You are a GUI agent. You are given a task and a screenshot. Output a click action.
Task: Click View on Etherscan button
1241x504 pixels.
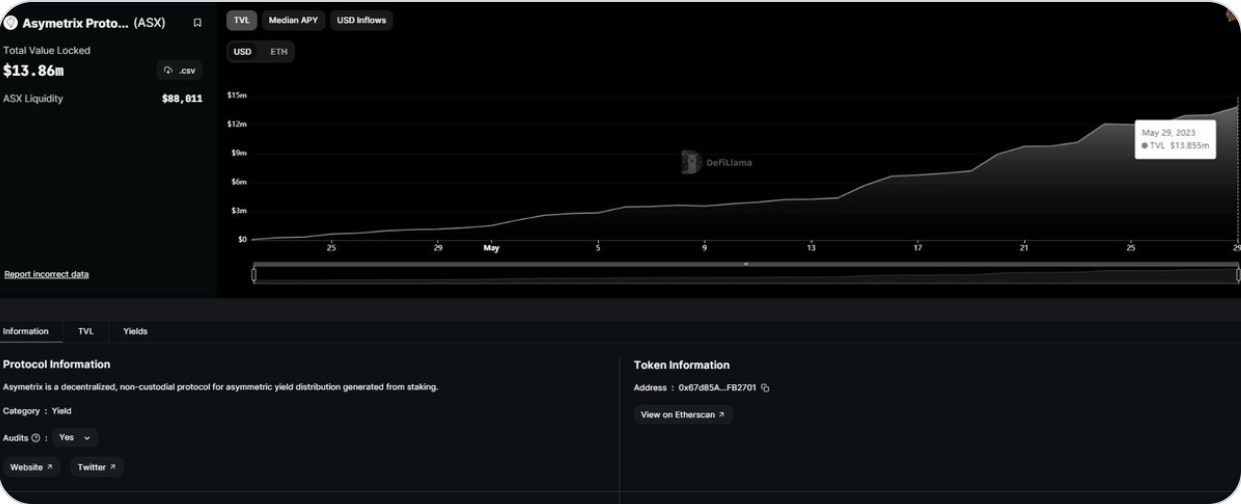tap(683, 414)
